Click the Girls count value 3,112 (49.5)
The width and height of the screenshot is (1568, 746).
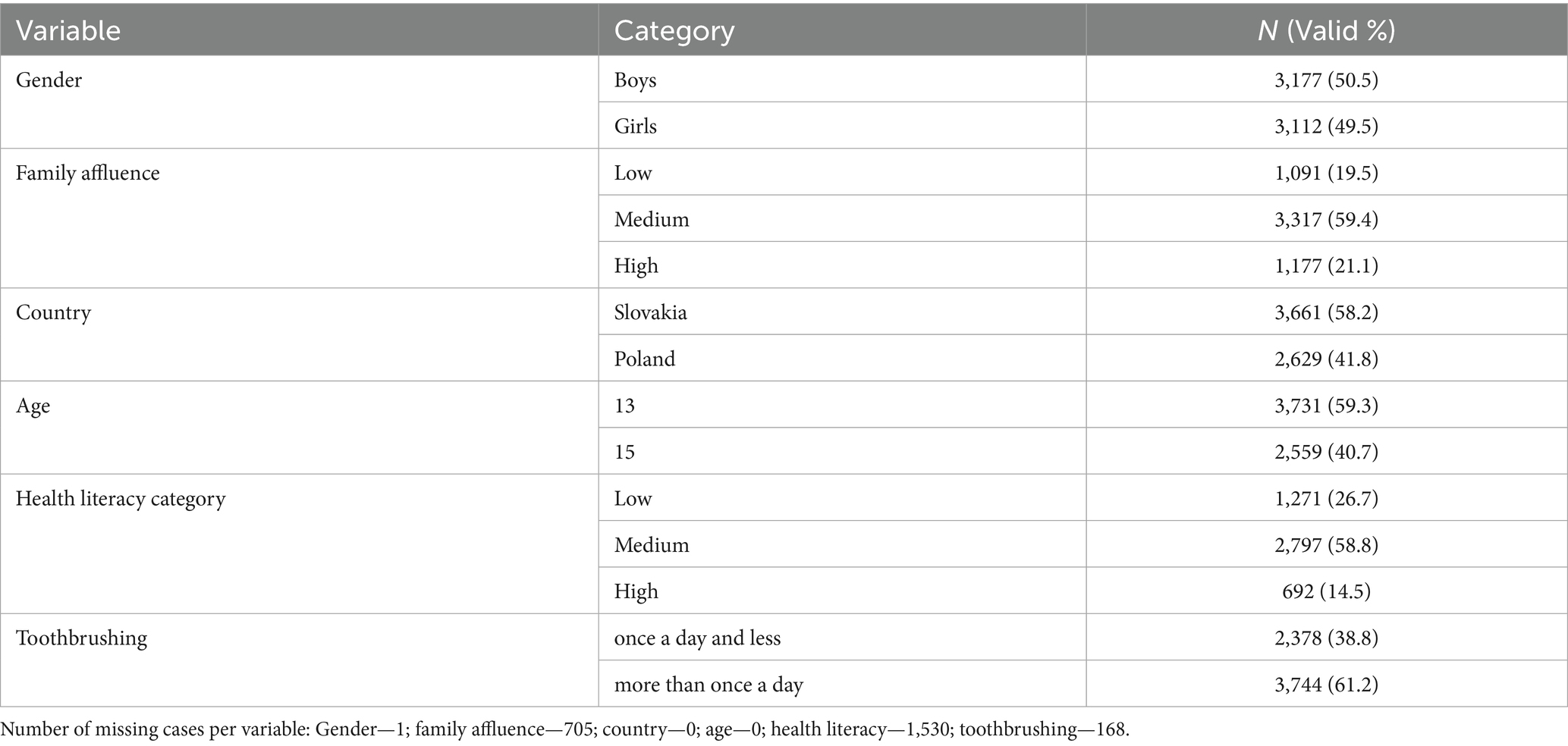click(x=1325, y=126)
